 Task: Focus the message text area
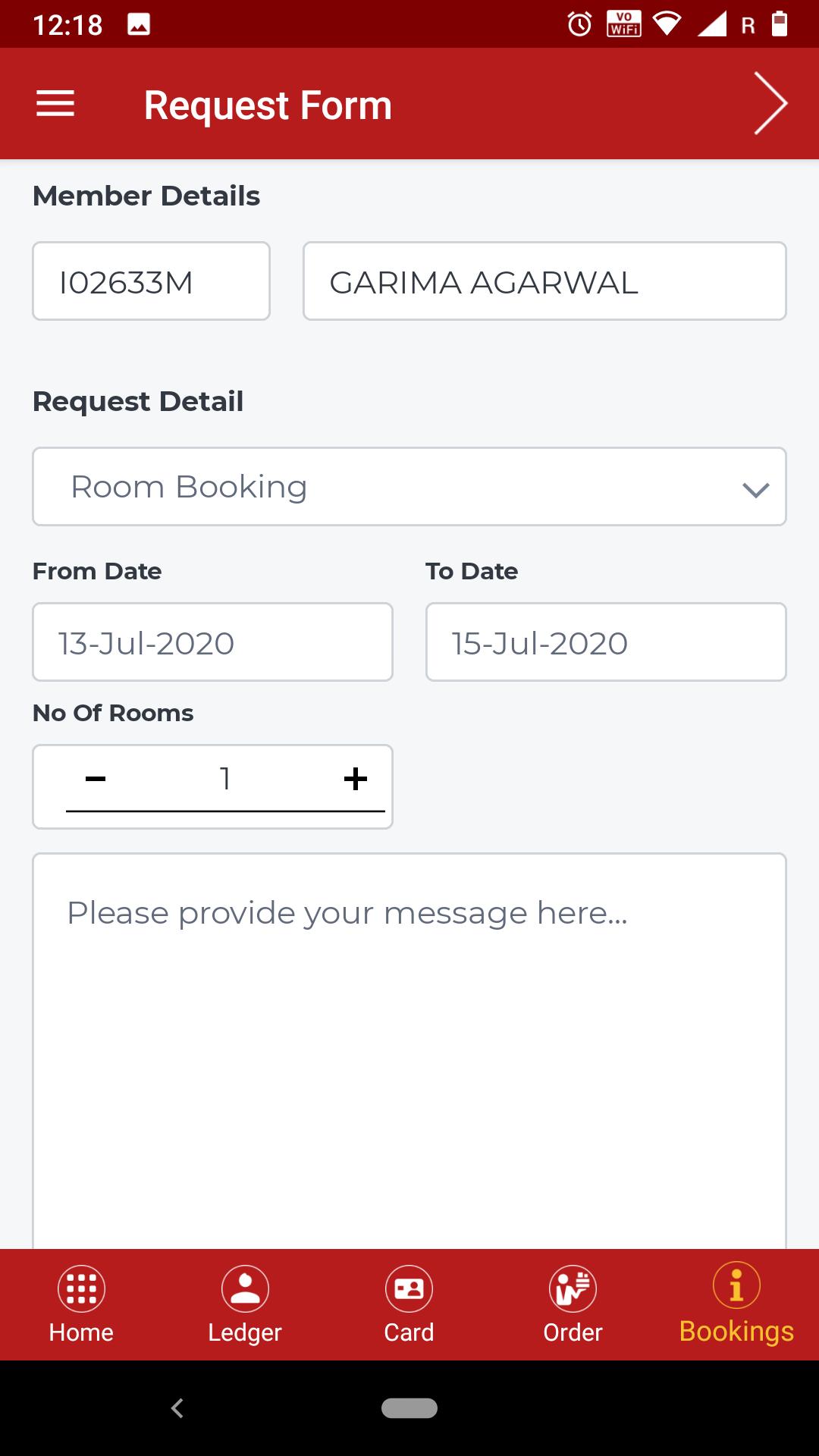[x=409, y=1051]
